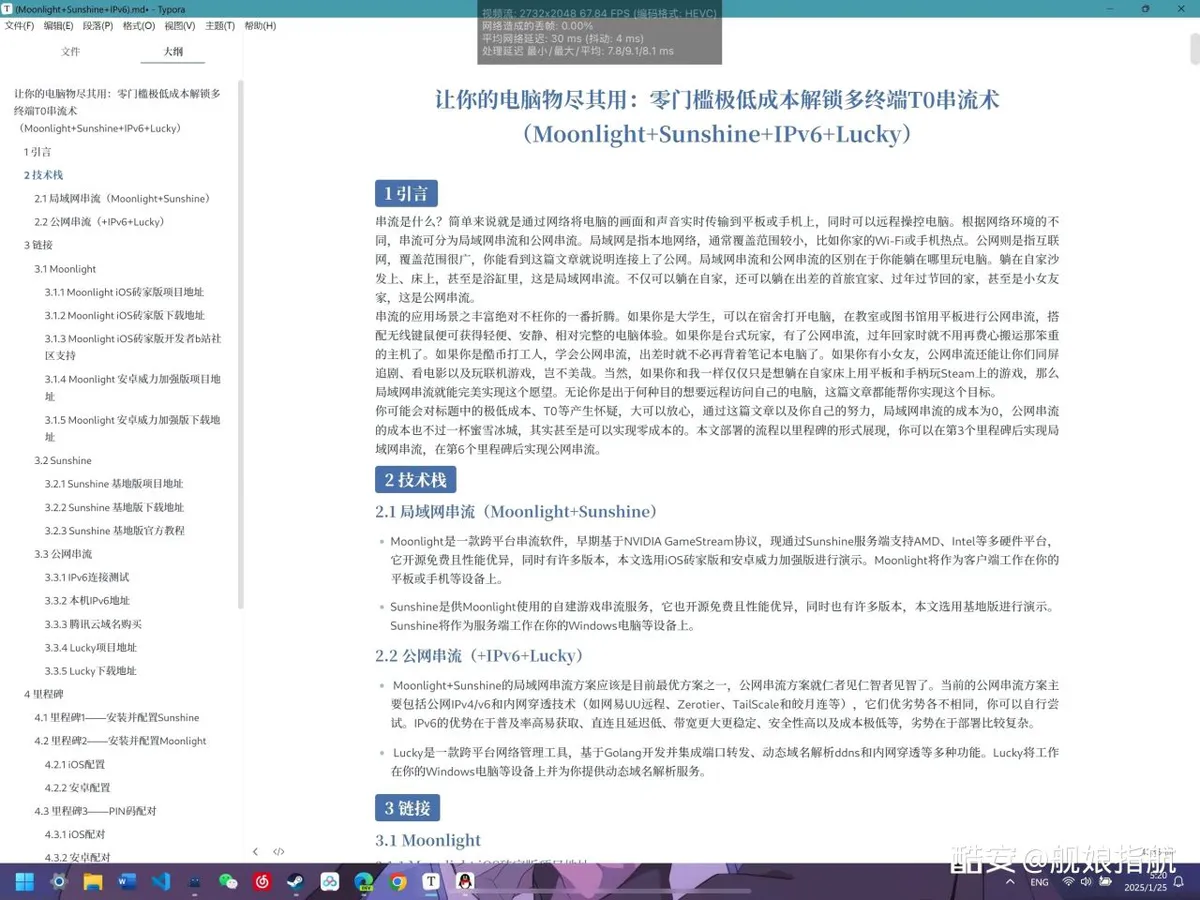Open the volume speaker tray control
Viewport: 1200px width, 900px height.
1087,882
